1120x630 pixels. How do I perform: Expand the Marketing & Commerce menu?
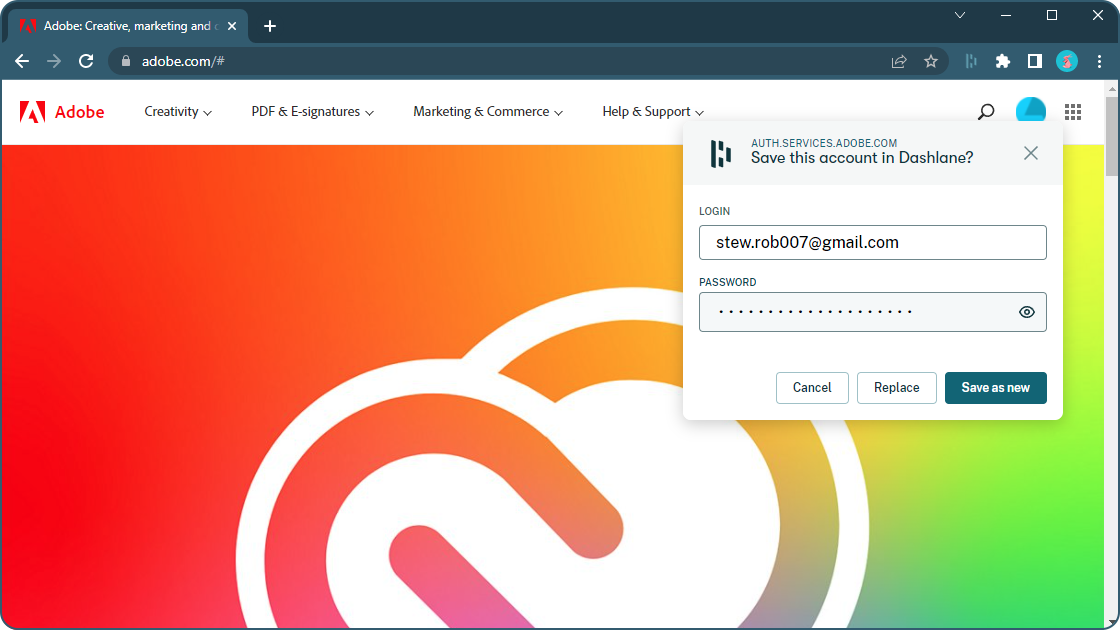tap(488, 111)
